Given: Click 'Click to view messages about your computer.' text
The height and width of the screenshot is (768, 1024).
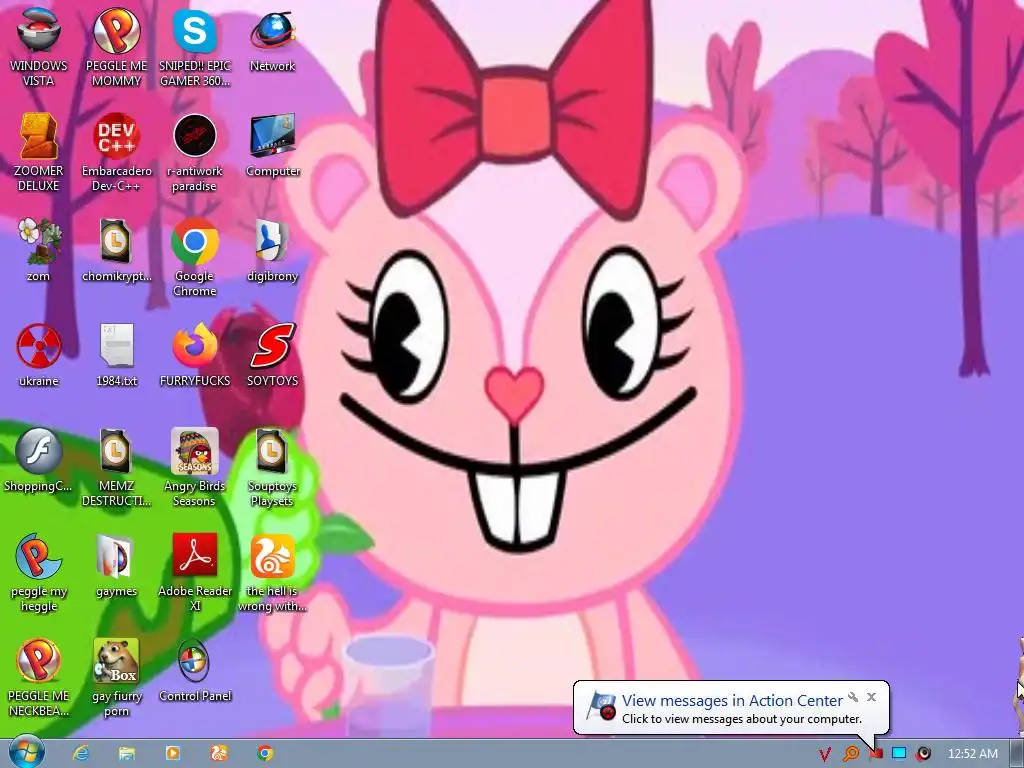Looking at the screenshot, I should pyautogui.click(x=742, y=718).
